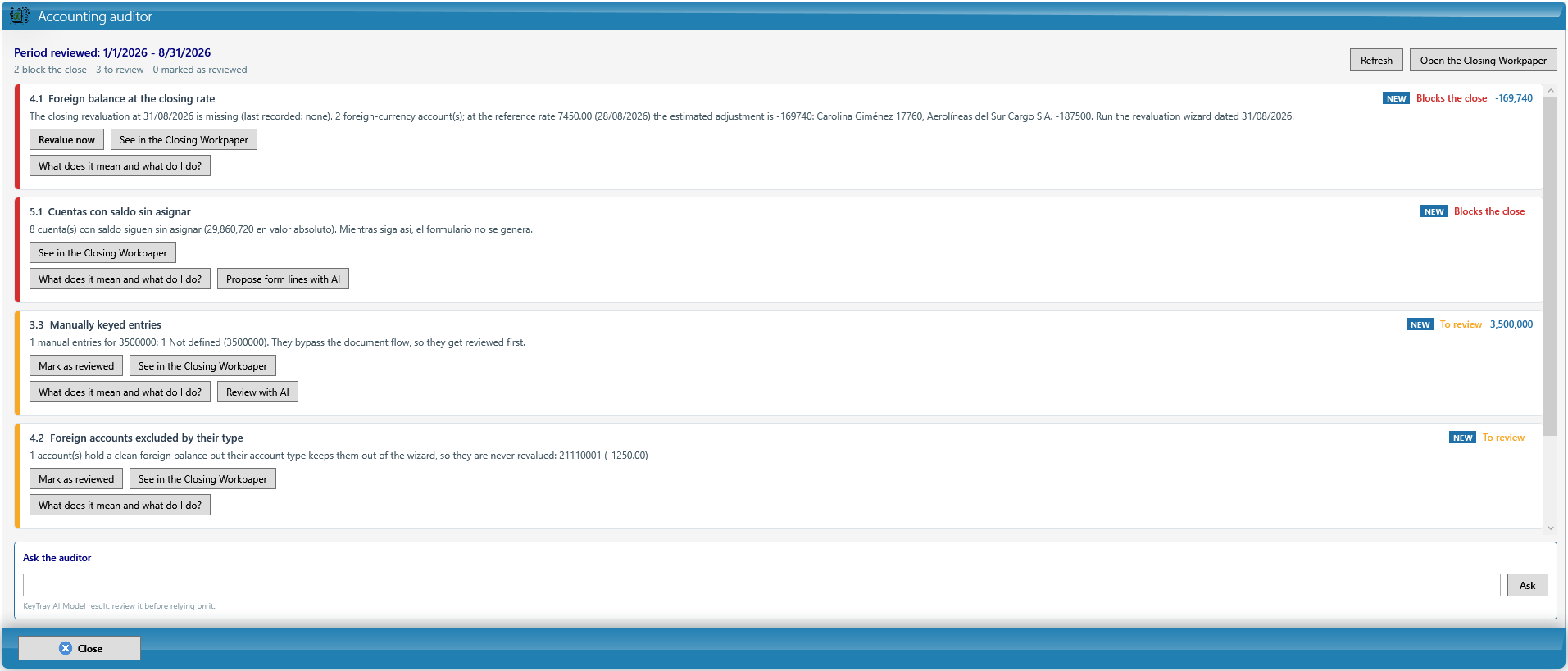This screenshot has width=1568, height=671.
Task: Mark finding 3.3 Manually keyed entries as reviewed
Action: [76, 365]
